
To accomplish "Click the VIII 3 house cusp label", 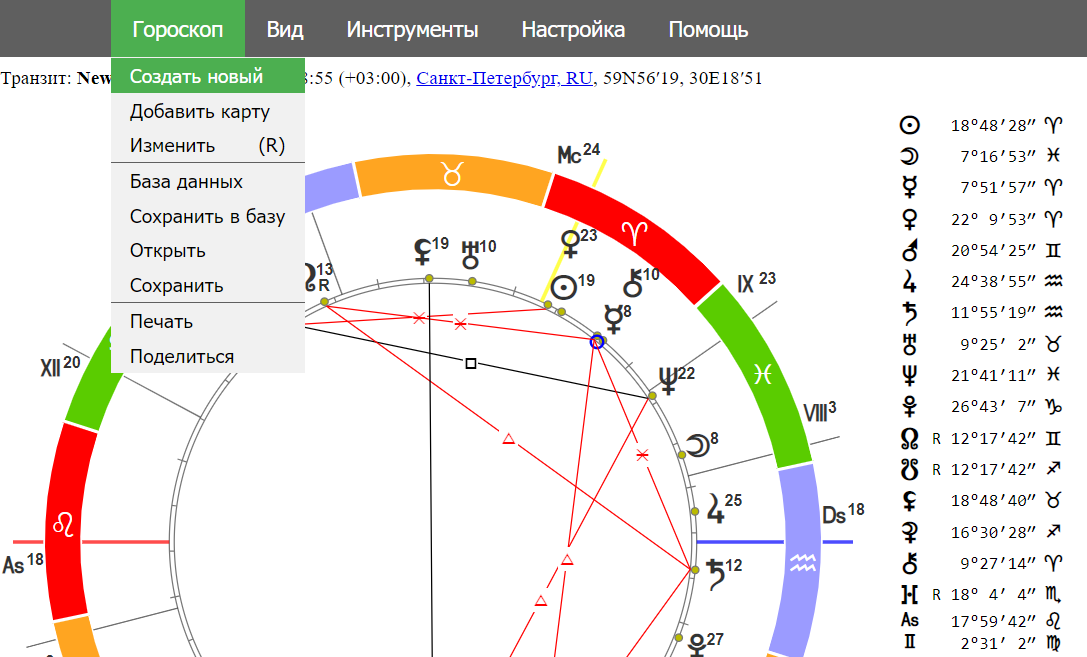I will click(x=819, y=411).
